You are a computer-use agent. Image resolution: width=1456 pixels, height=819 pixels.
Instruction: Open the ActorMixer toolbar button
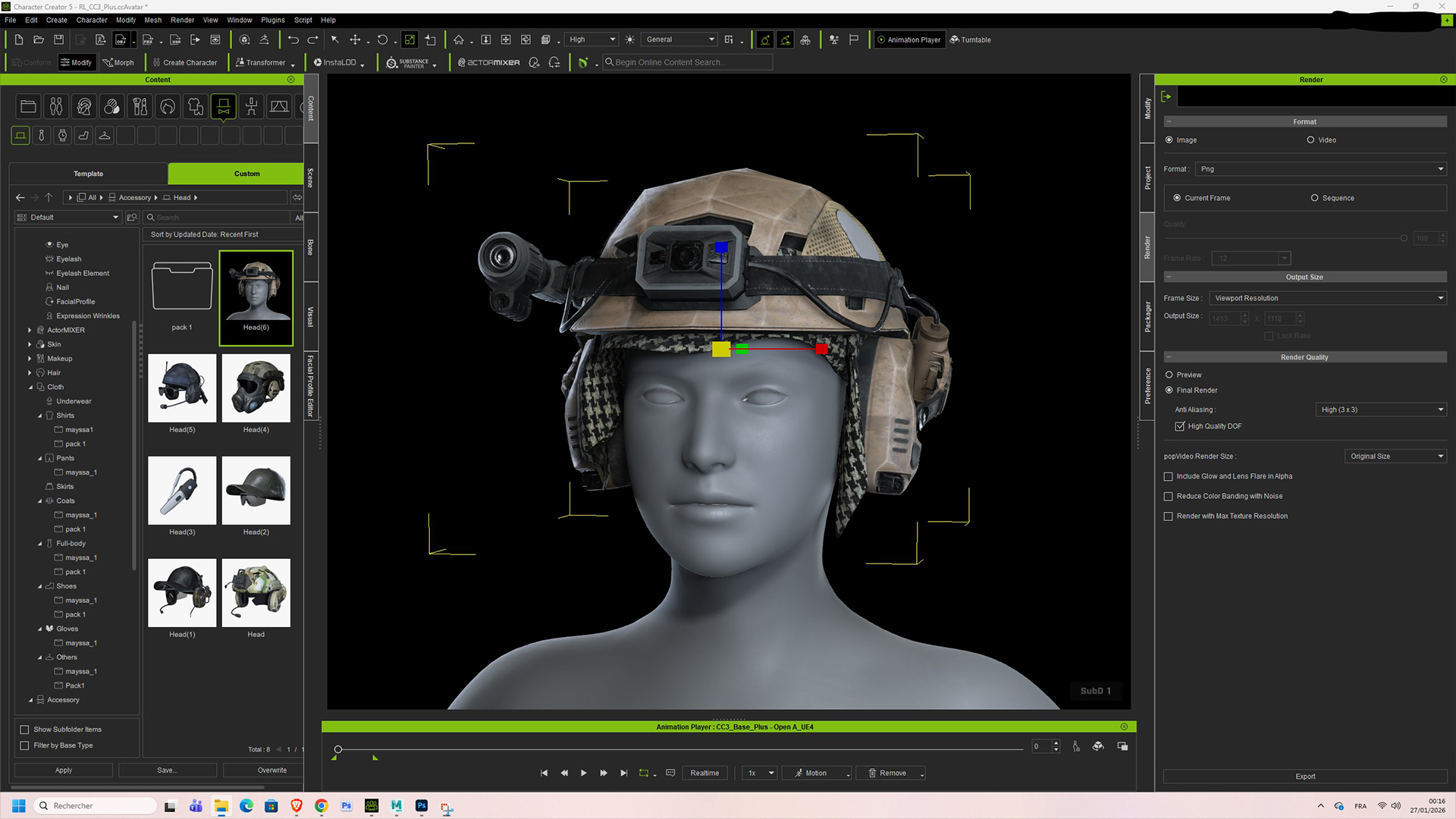coord(489,63)
